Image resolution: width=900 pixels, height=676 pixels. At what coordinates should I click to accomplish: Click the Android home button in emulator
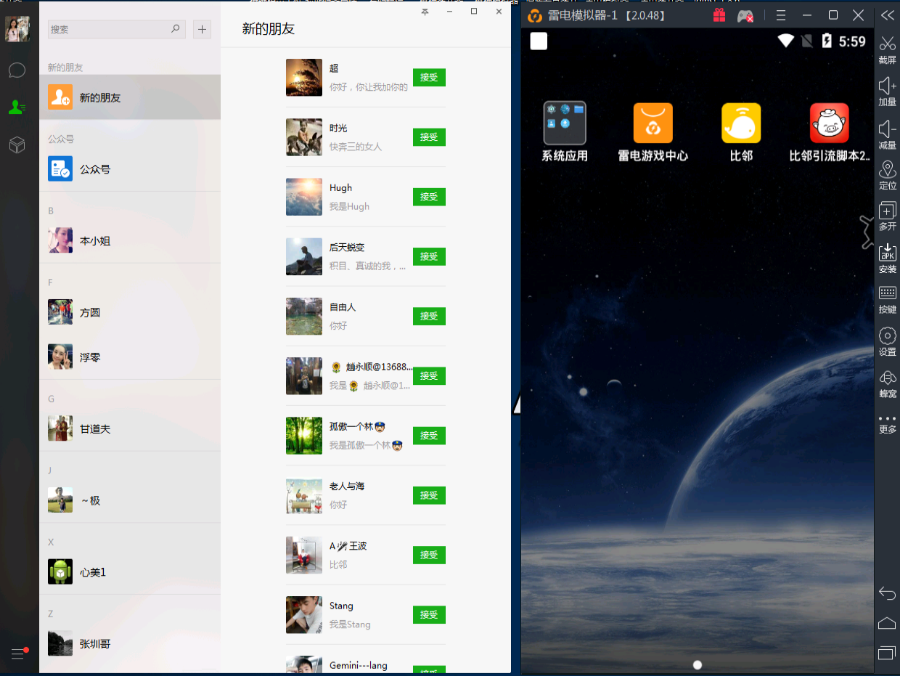tap(887, 623)
